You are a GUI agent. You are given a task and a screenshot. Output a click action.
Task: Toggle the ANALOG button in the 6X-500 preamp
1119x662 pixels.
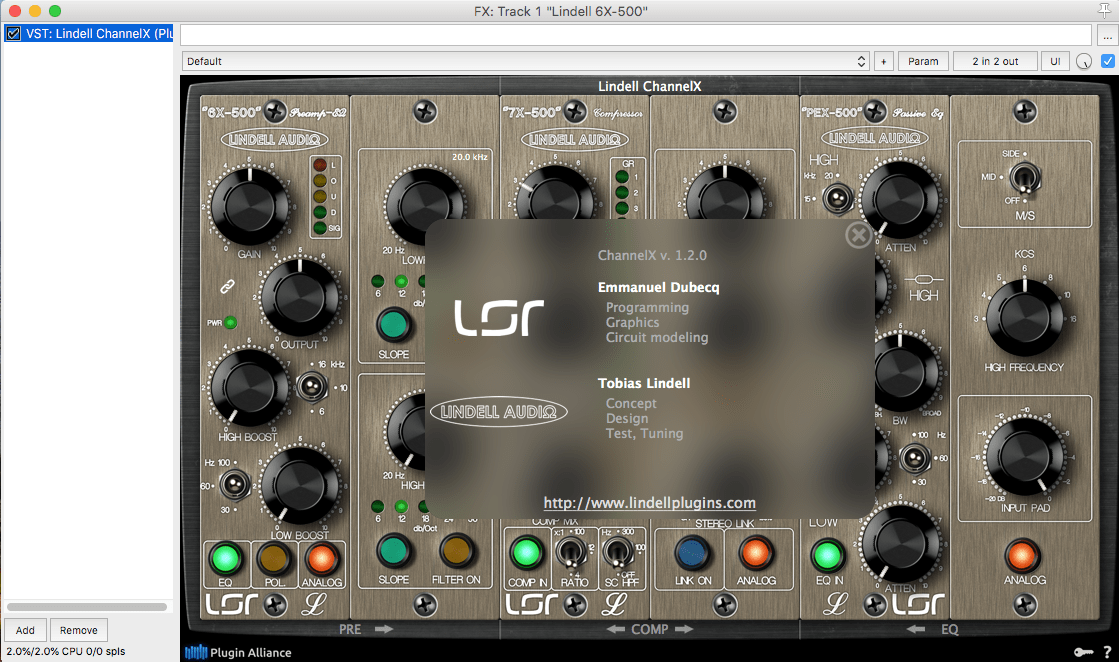(x=321, y=558)
